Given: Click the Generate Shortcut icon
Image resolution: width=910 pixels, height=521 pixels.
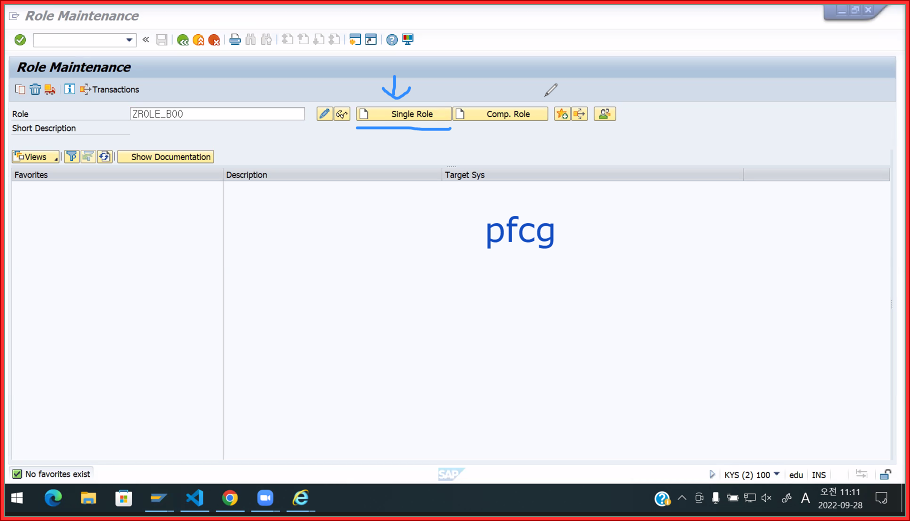Looking at the screenshot, I should 371,39.
